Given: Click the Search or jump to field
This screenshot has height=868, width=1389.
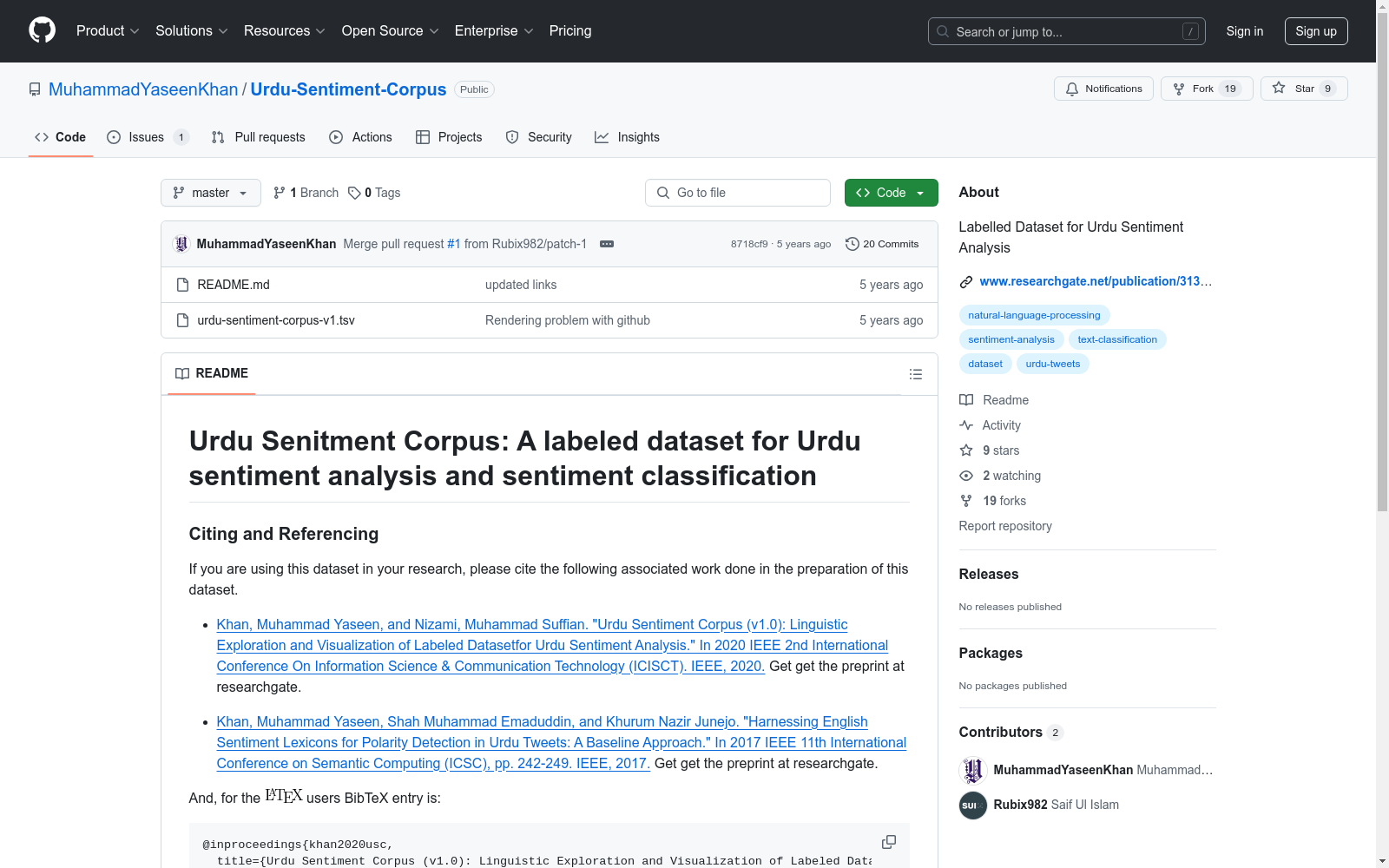Looking at the screenshot, I should pos(1067,31).
